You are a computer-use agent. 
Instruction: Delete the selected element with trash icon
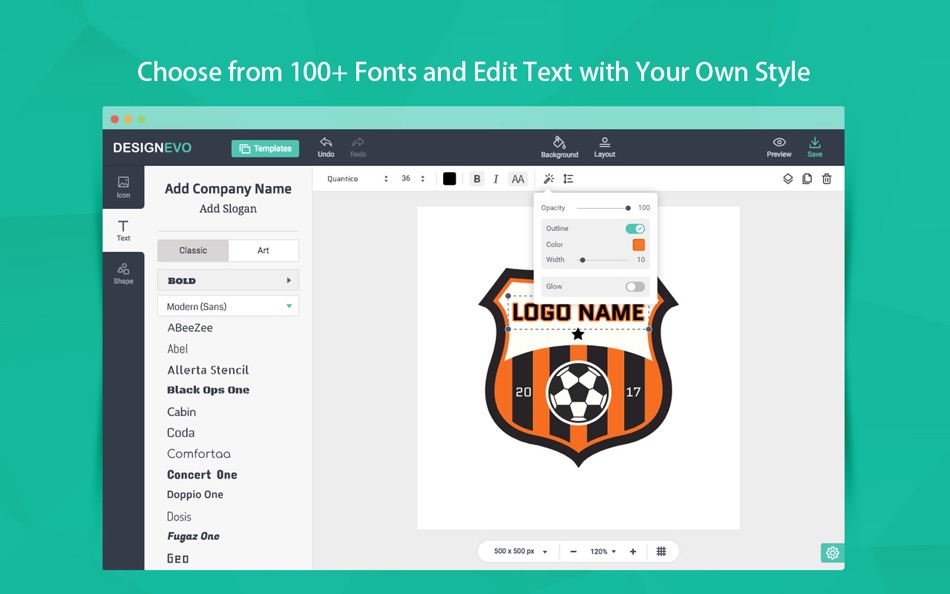tap(826, 179)
